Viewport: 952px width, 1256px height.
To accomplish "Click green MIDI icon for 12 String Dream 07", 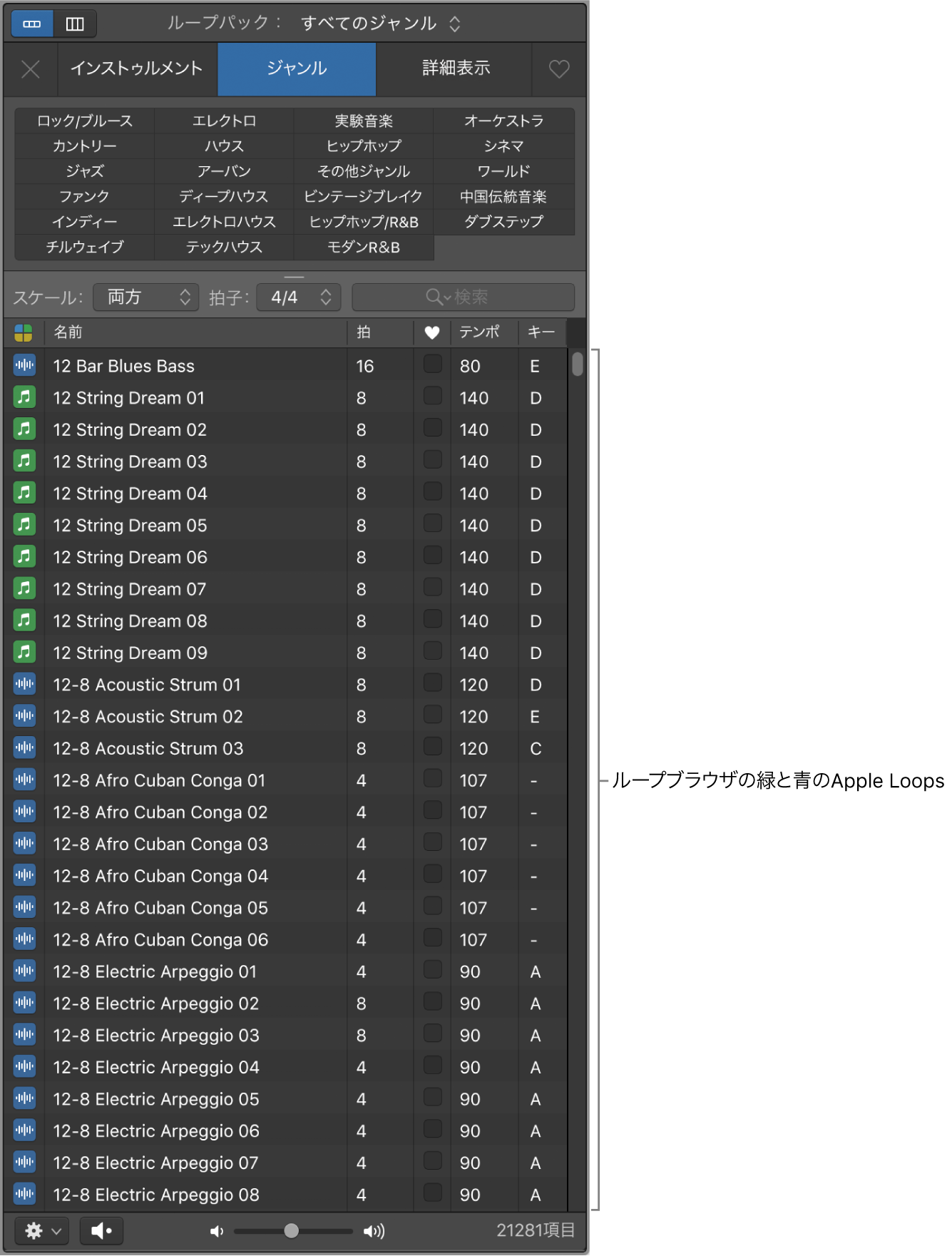I will pyautogui.click(x=24, y=588).
